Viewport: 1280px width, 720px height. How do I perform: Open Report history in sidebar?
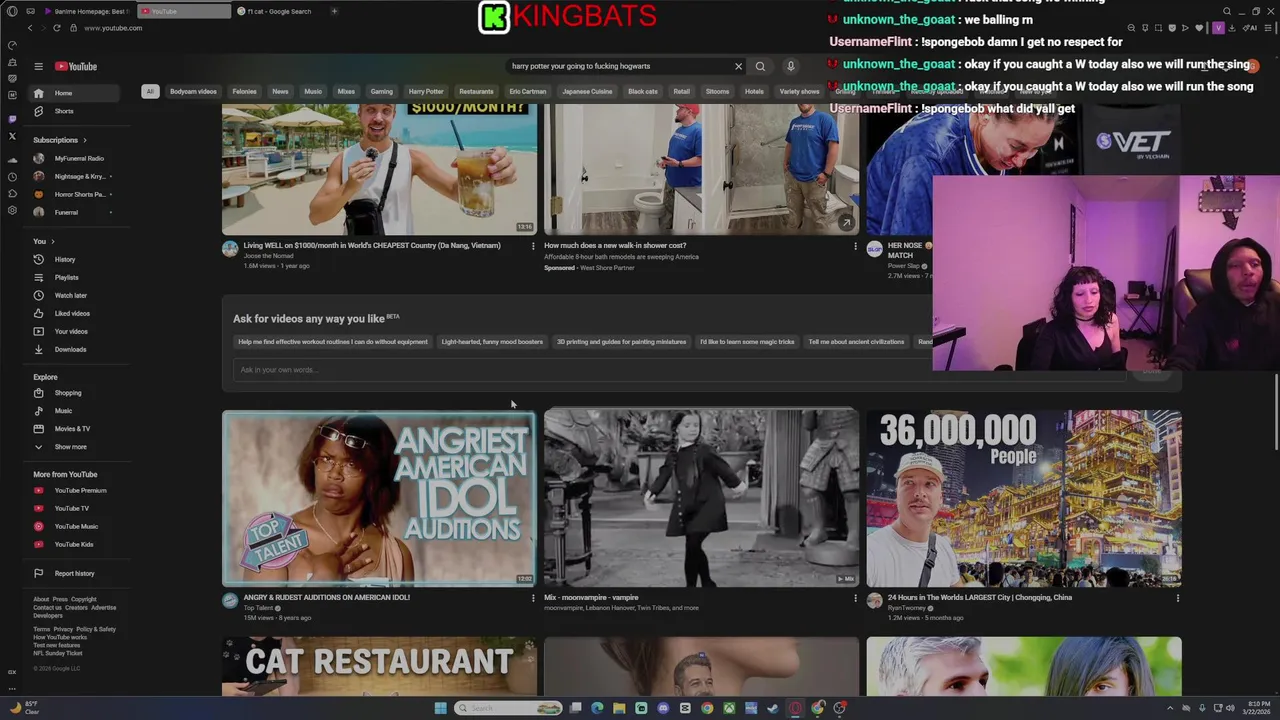[x=76, y=573]
